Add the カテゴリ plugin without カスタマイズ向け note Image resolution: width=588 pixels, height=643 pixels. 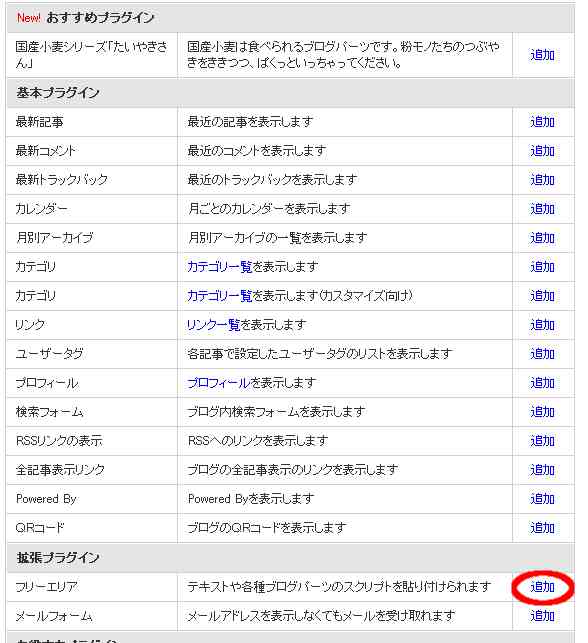(542, 267)
